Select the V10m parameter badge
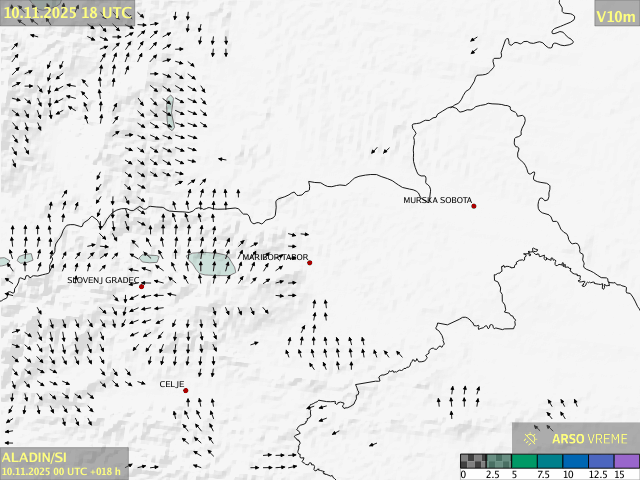640x480 pixels. pyautogui.click(x=615, y=16)
